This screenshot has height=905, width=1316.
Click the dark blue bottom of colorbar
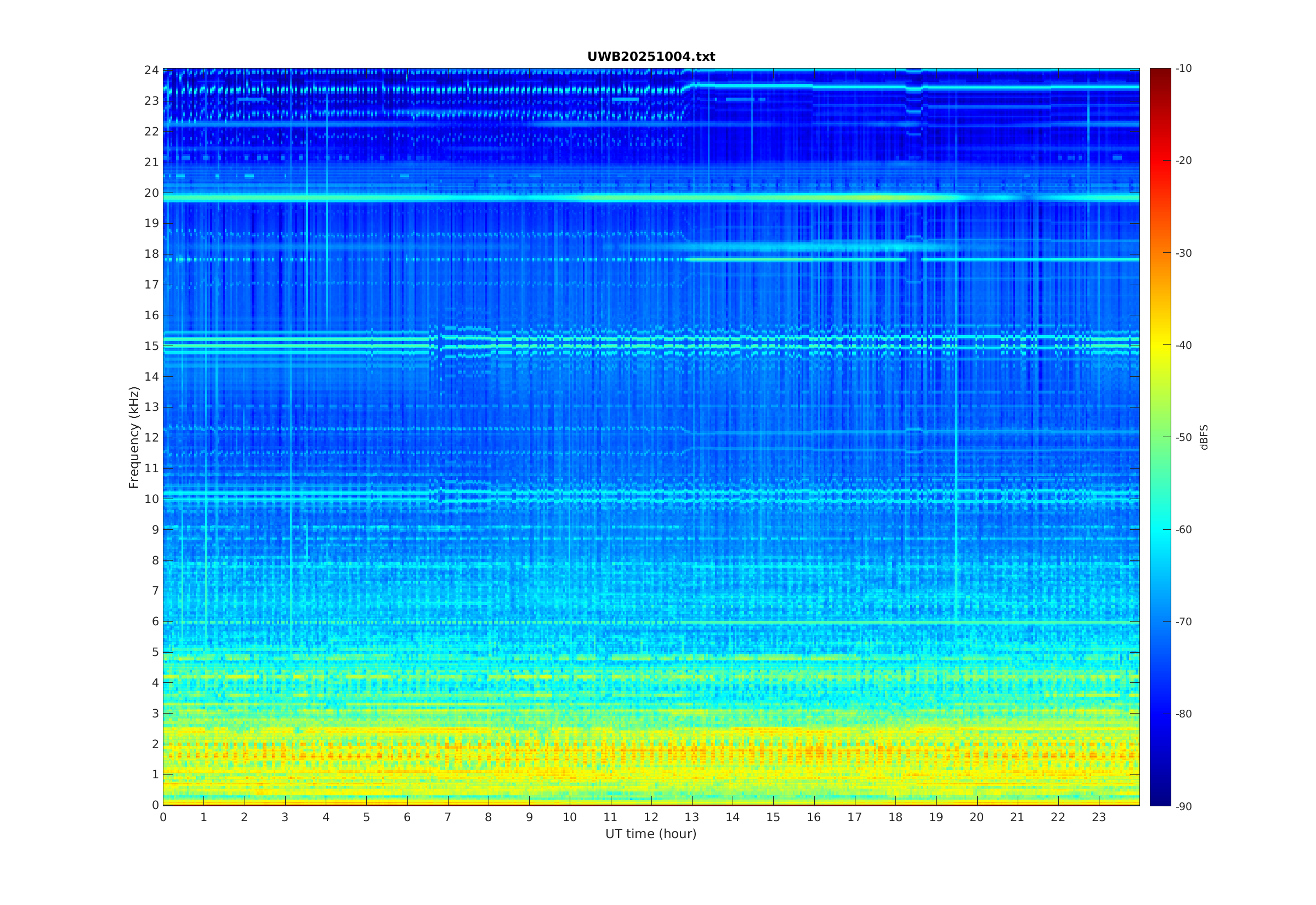coord(1160,801)
